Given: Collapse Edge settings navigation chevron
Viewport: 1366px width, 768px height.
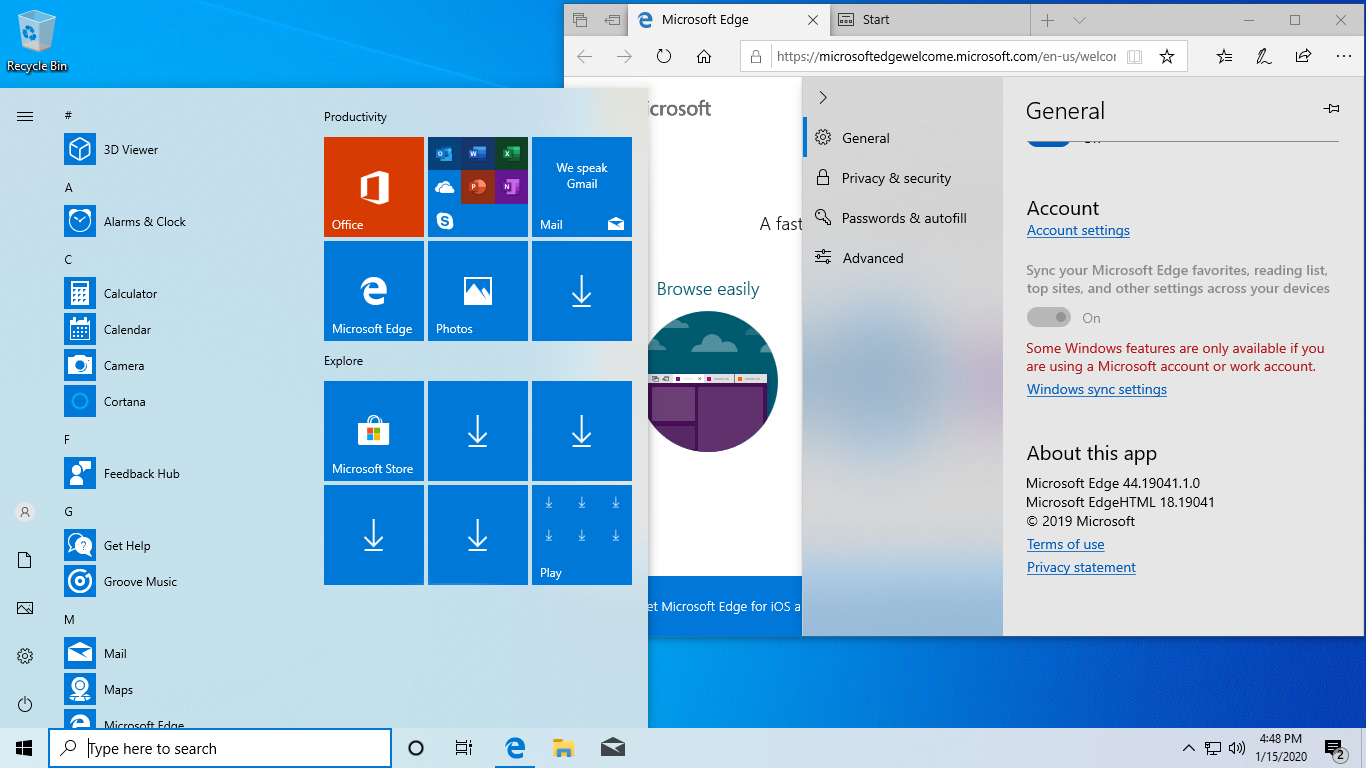Looking at the screenshot, I should (823, 97).
